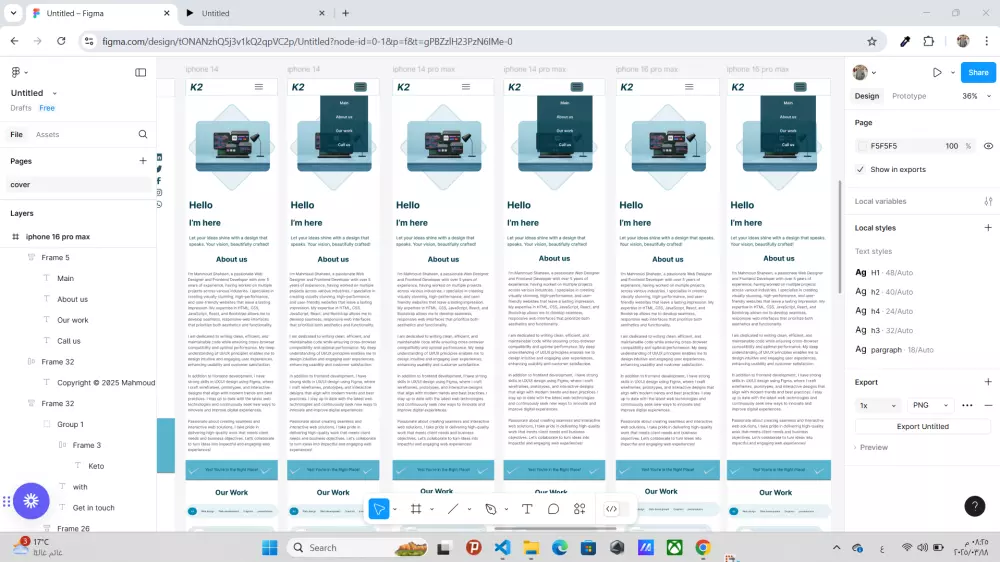The image size is (1000, 562).
Task: Select the Pen tool in toolbar
Action: tap(490, 509)
